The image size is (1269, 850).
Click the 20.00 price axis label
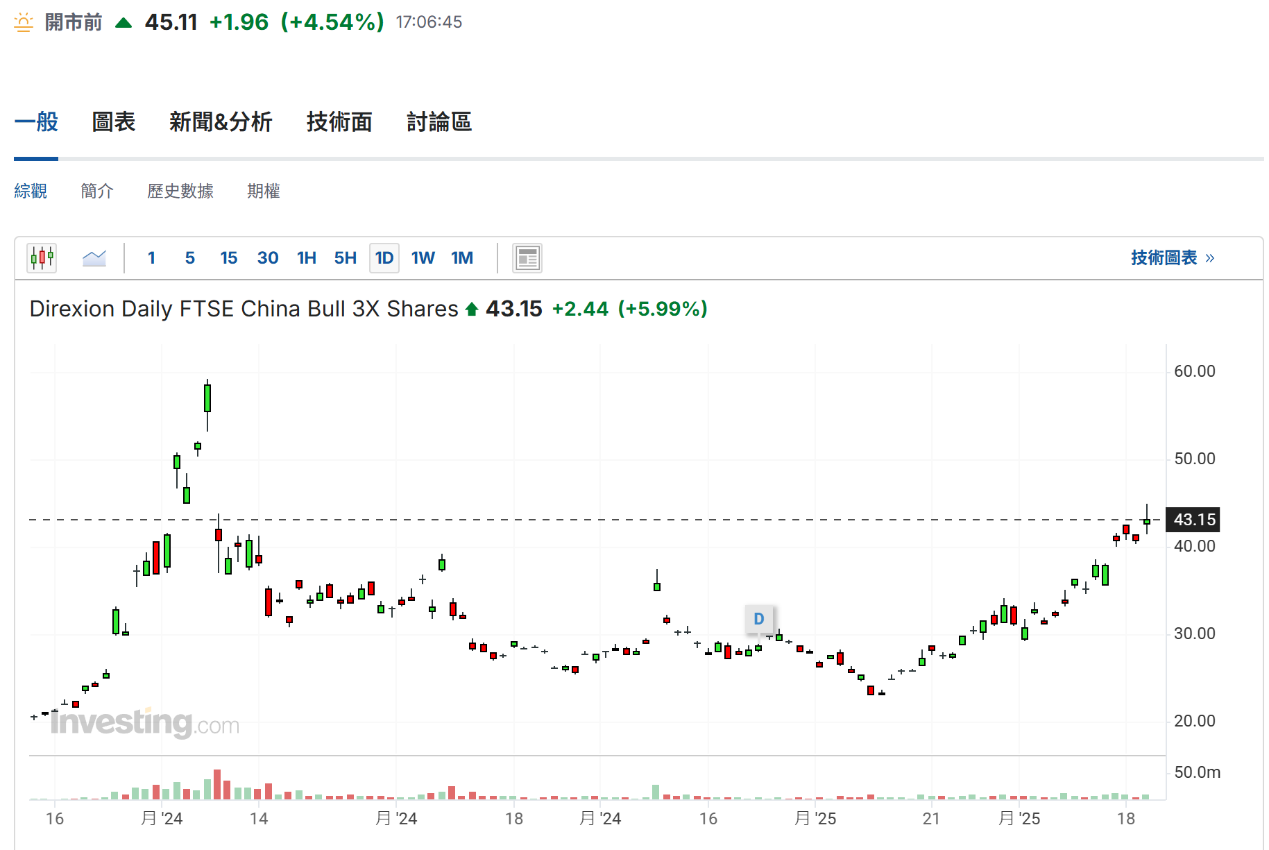click(1194, 721)
